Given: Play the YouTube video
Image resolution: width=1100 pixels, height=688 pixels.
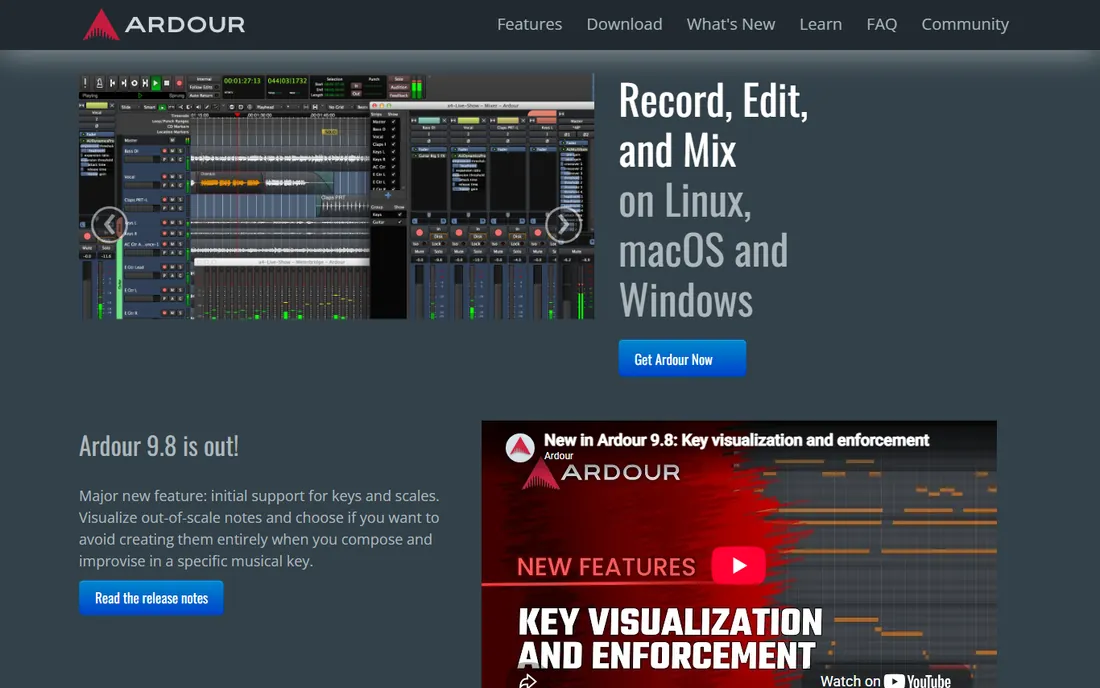Looking at the screenshot, I should pos(739,565).
